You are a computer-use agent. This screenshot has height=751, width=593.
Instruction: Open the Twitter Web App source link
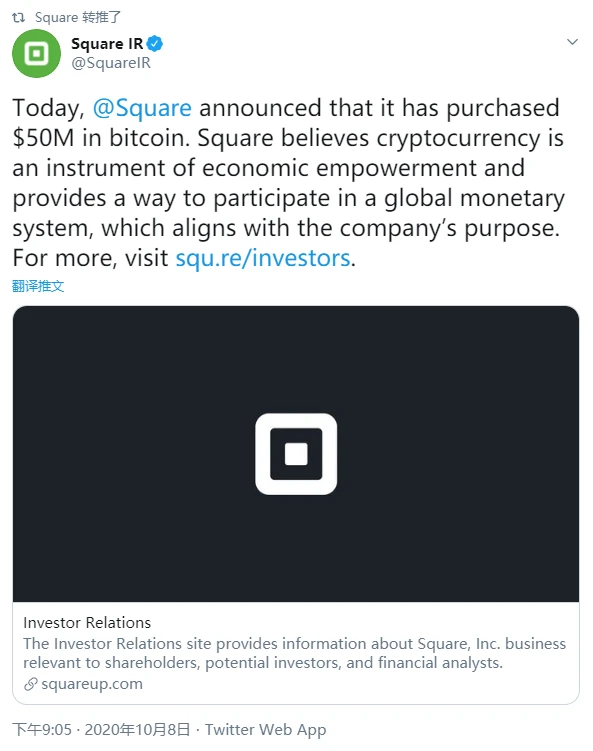point(265,729)
